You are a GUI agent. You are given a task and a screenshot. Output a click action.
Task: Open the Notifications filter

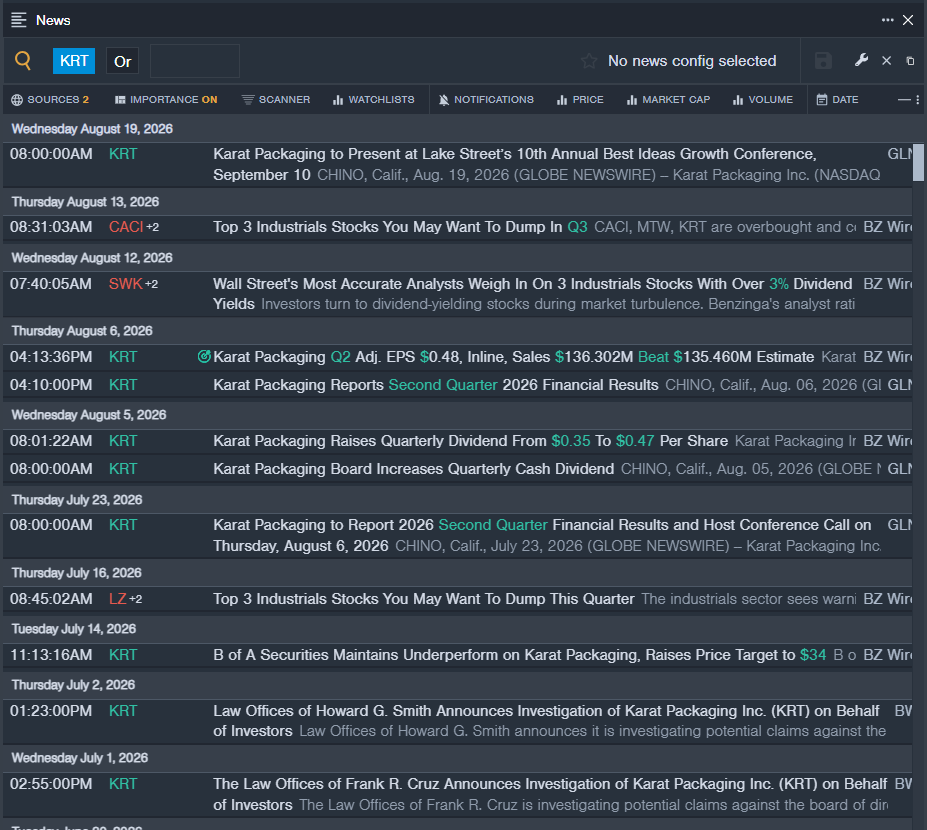tap(486, 99)
